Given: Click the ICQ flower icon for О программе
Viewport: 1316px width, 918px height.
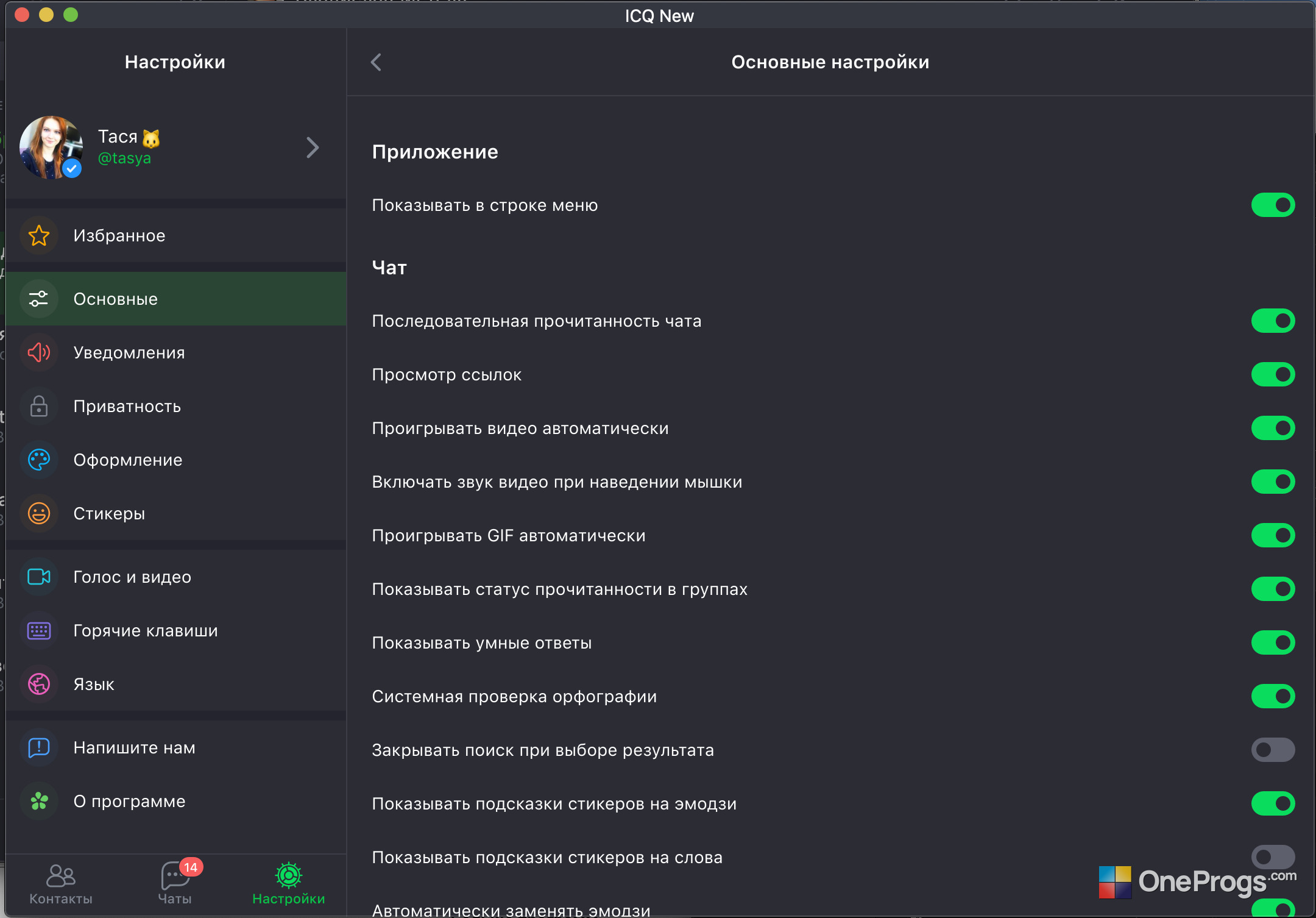Looking at the screenshot, I should click(x=39, y=801).
